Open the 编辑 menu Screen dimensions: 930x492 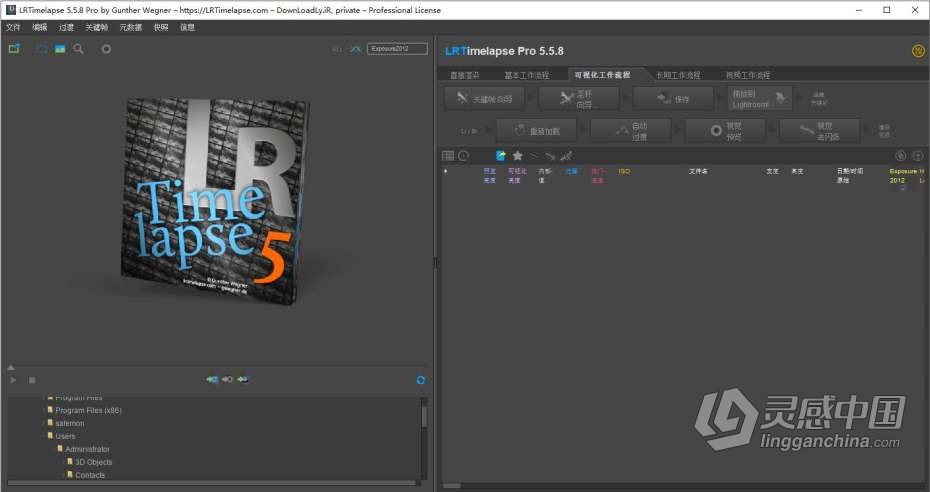[x=40, y=27]
